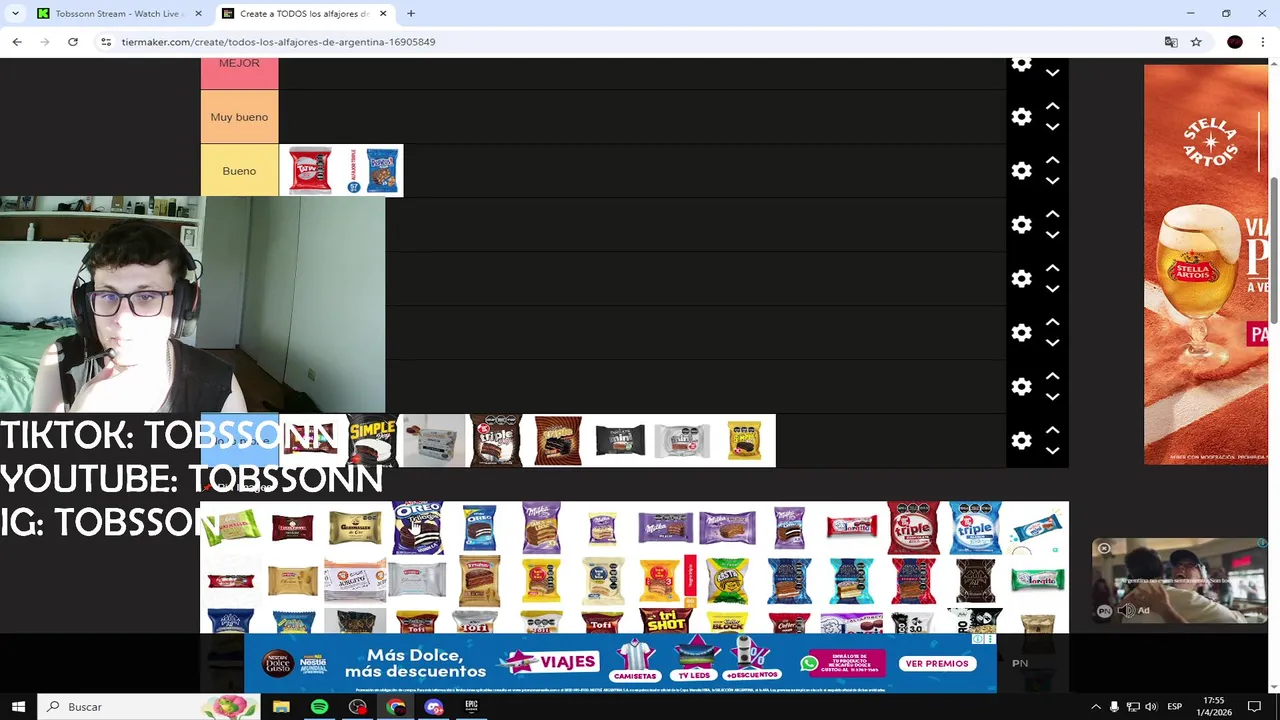
Task: Choose the yellow Rasta alfajor
Action: click(x=727, y=580)
